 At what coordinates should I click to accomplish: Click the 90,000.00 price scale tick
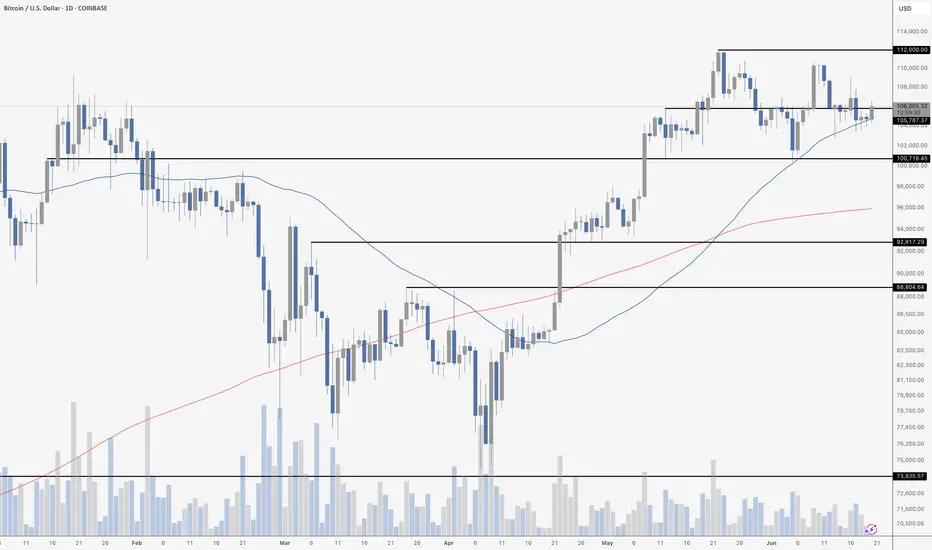[911, 274]
